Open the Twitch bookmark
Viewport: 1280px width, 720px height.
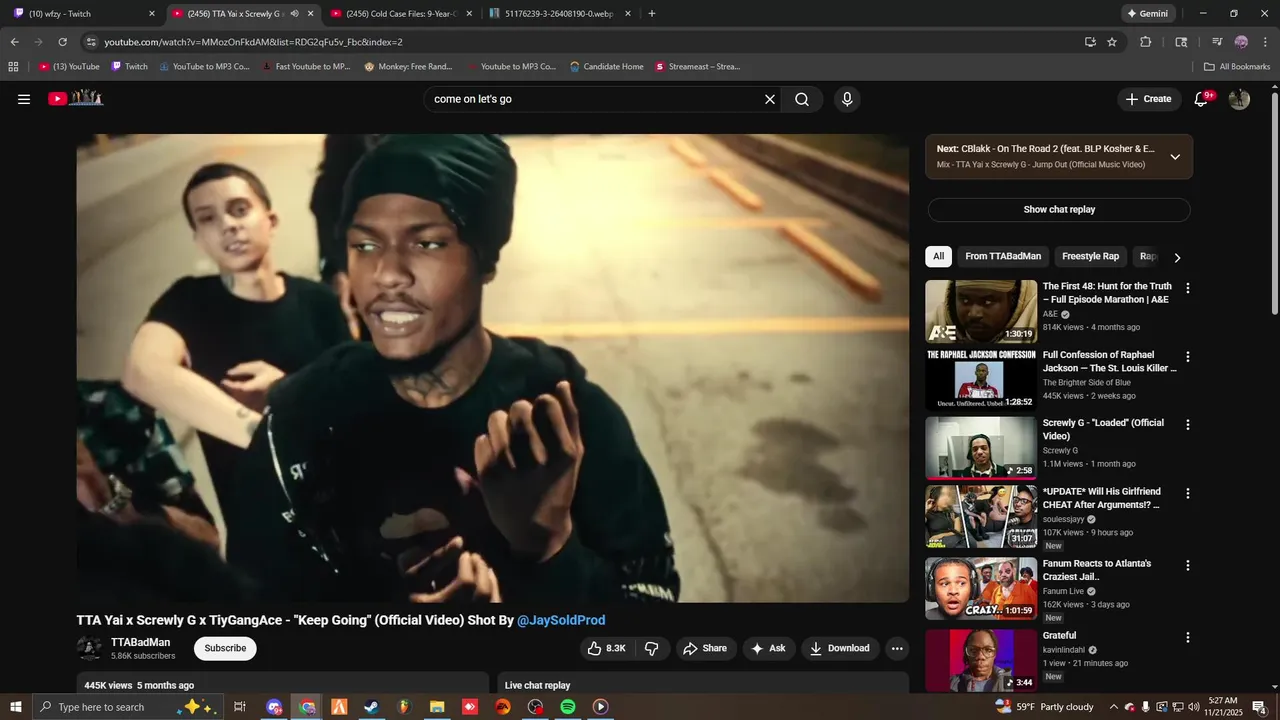click(130, 66)
